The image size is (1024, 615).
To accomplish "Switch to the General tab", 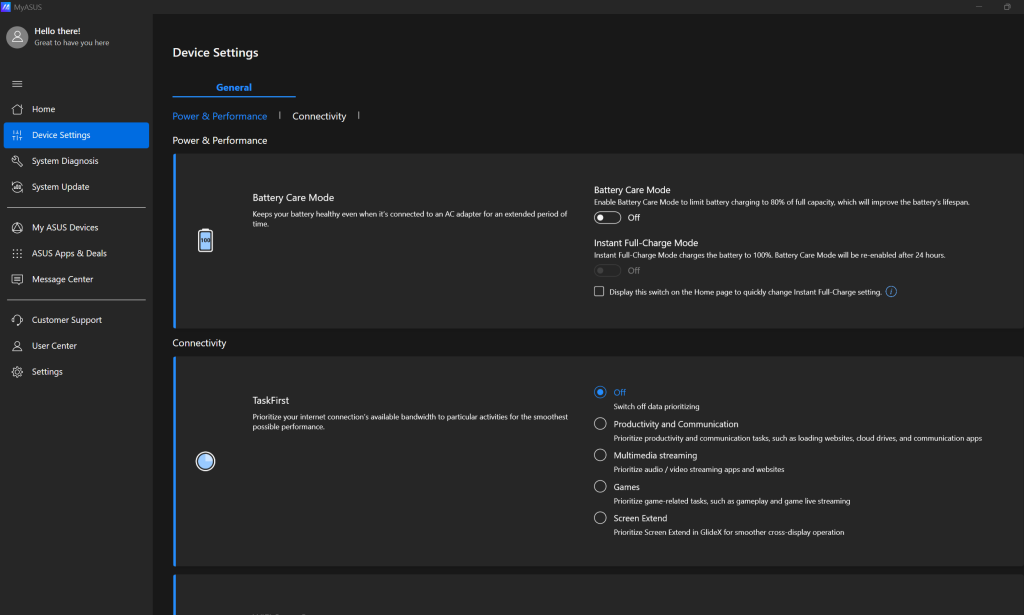I will [x=234, y=88].
